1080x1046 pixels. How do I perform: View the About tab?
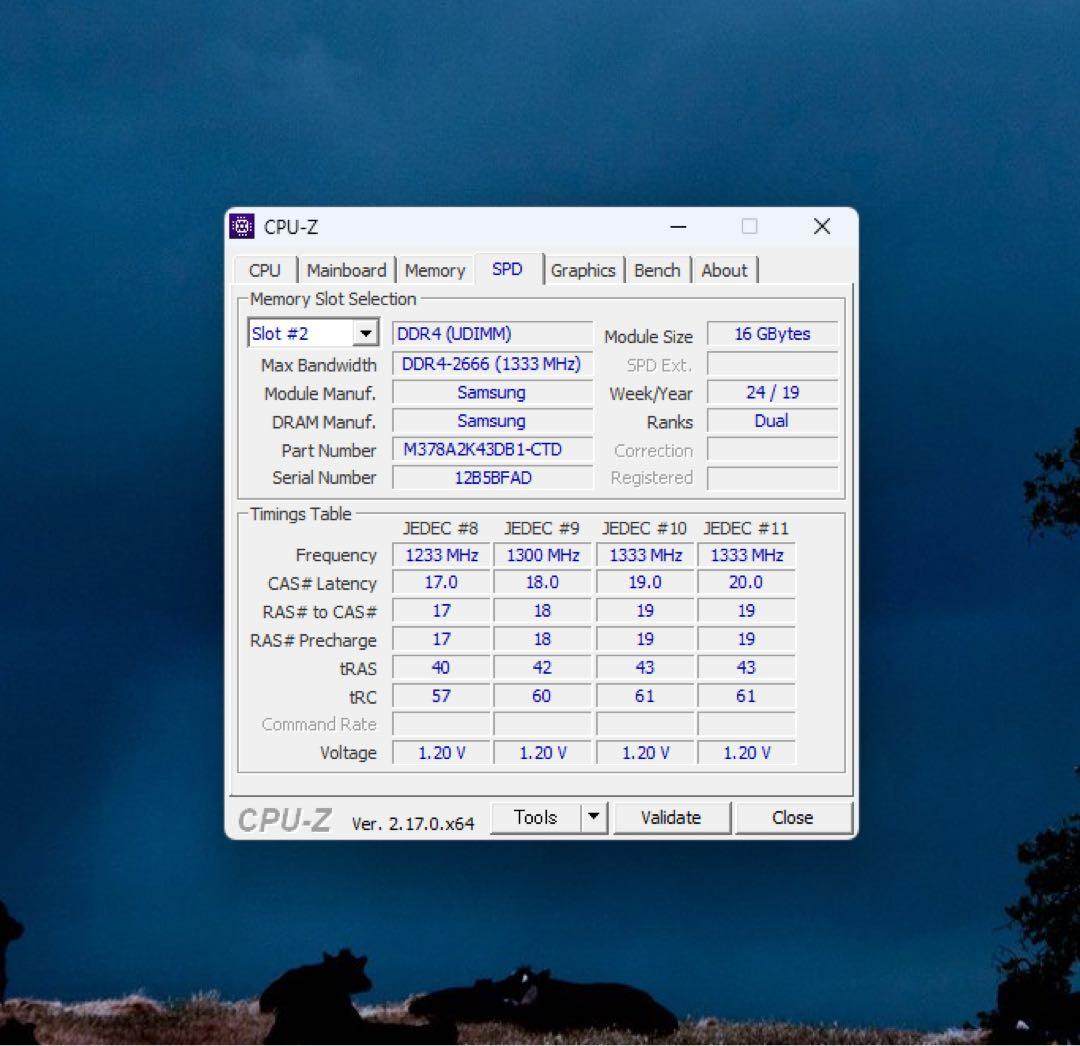pyautogui.click(x=725, y=269)
